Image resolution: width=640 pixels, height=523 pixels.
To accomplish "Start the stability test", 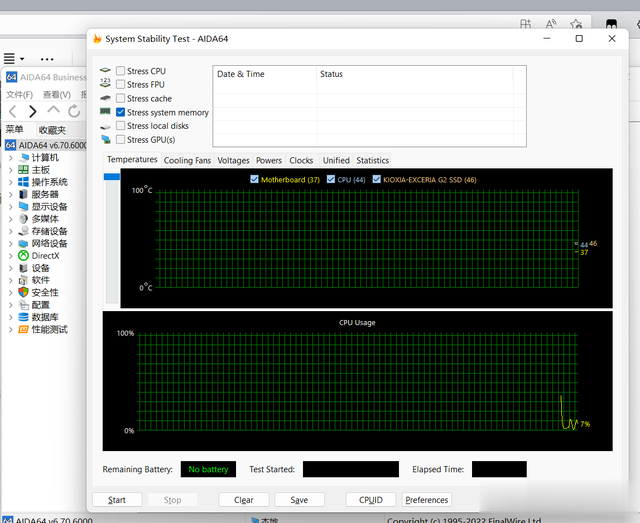I will (x=117, y=500).
